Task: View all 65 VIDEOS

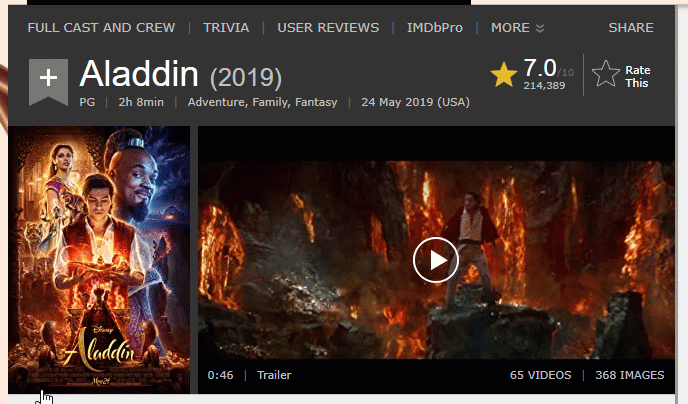Action: (541, 375)
